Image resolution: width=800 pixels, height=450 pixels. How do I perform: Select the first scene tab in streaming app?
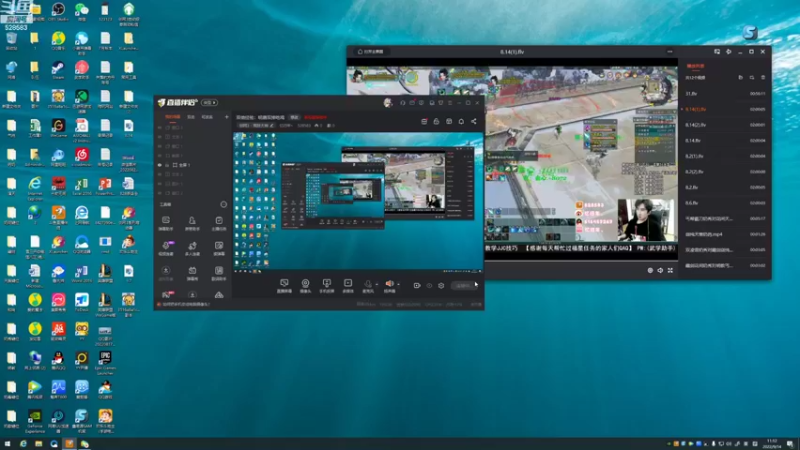click(x=172, y=117)
